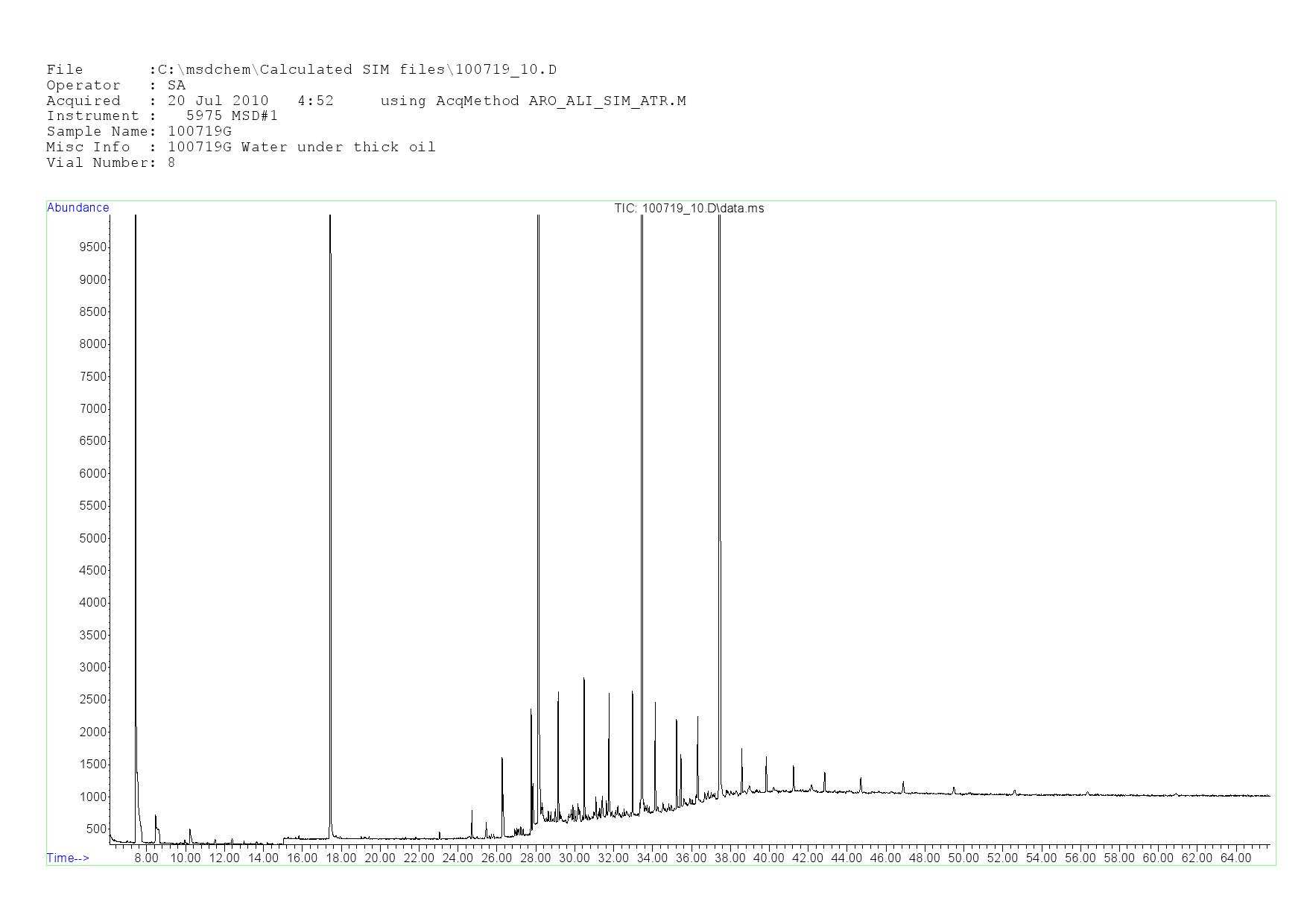Click the instrument name 5975 MSD#1
This screenshot has width=1307, height=924.
click(x=232, y=116)
